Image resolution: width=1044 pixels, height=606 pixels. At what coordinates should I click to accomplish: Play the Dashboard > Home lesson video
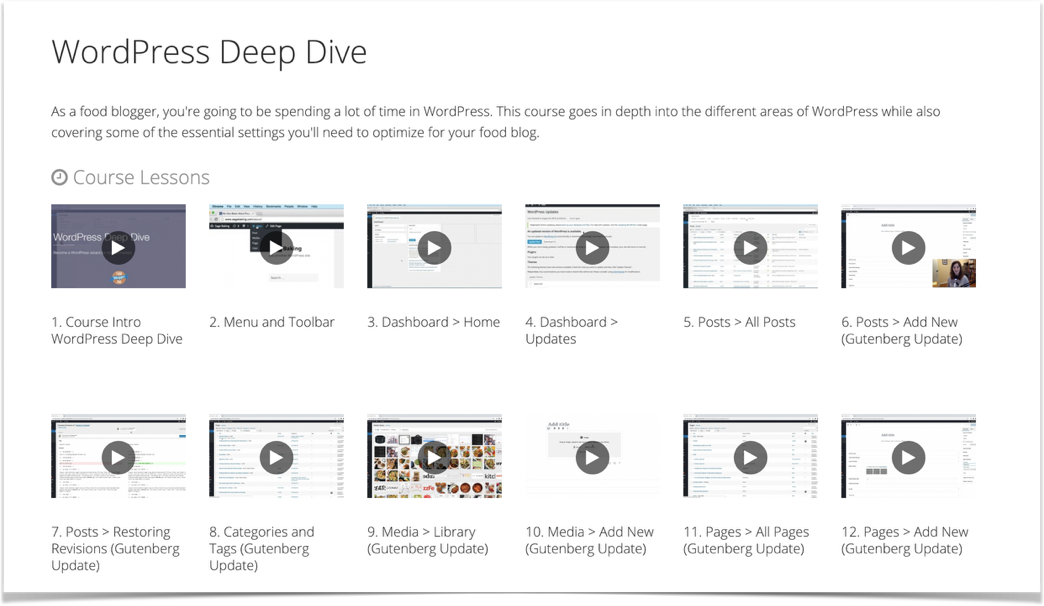click(434, 248)
